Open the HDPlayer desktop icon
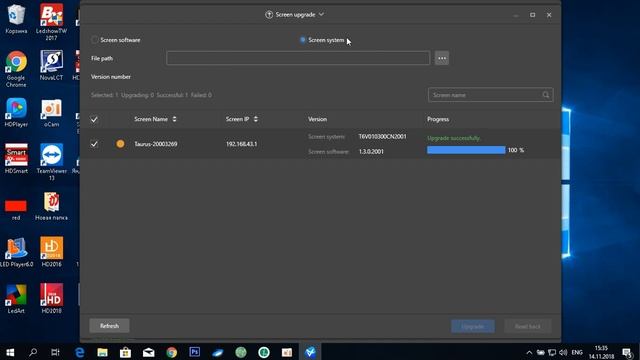640x360 pixels. coord(16,112)
